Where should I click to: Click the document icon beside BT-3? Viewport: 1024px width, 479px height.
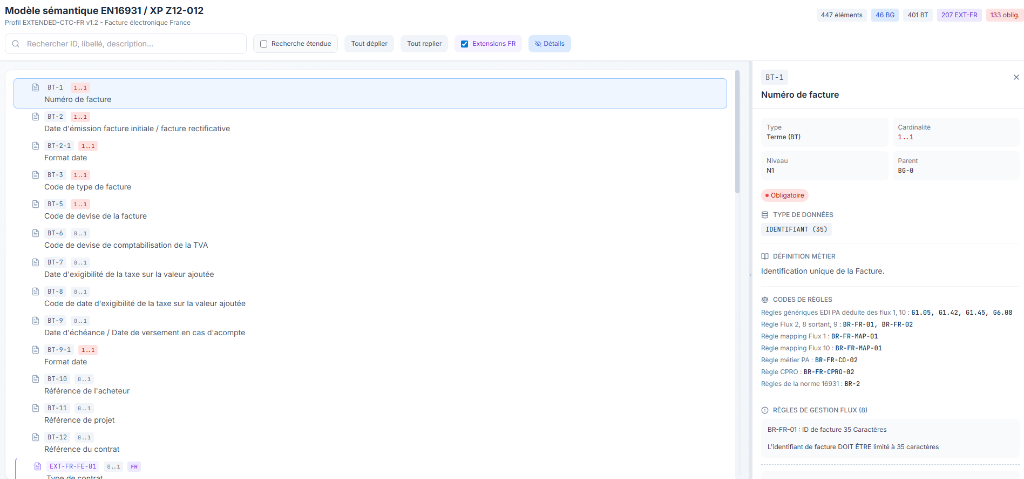click(x=36, y=174)
